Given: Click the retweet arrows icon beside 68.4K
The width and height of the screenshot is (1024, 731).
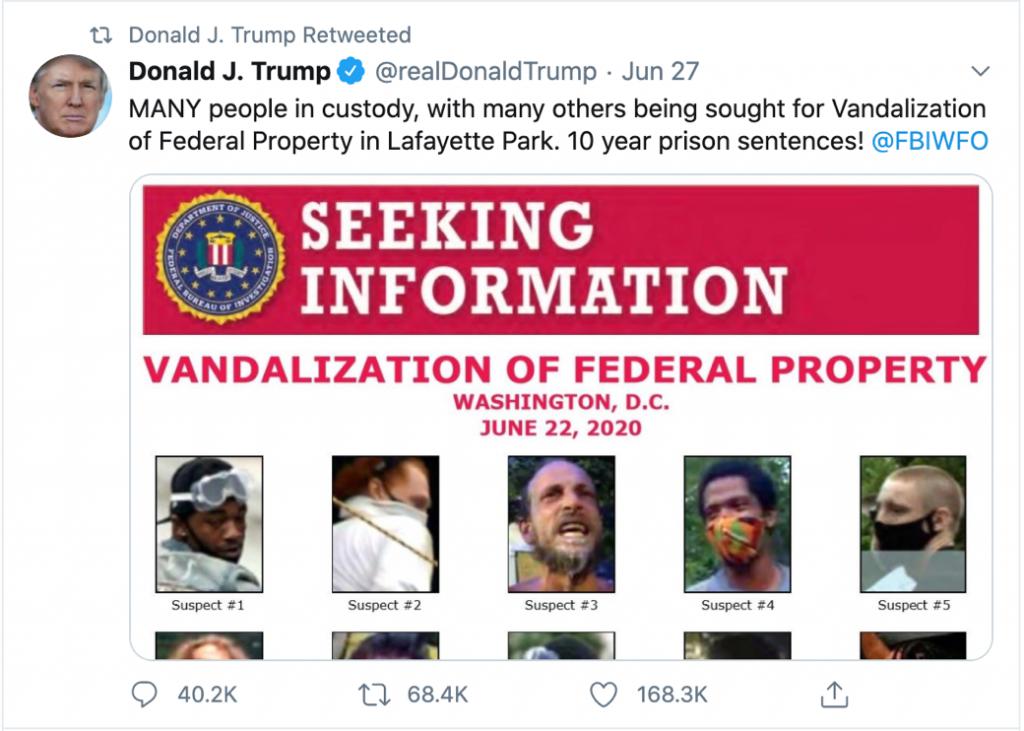Looking at the screenshot, I should 375,694.
